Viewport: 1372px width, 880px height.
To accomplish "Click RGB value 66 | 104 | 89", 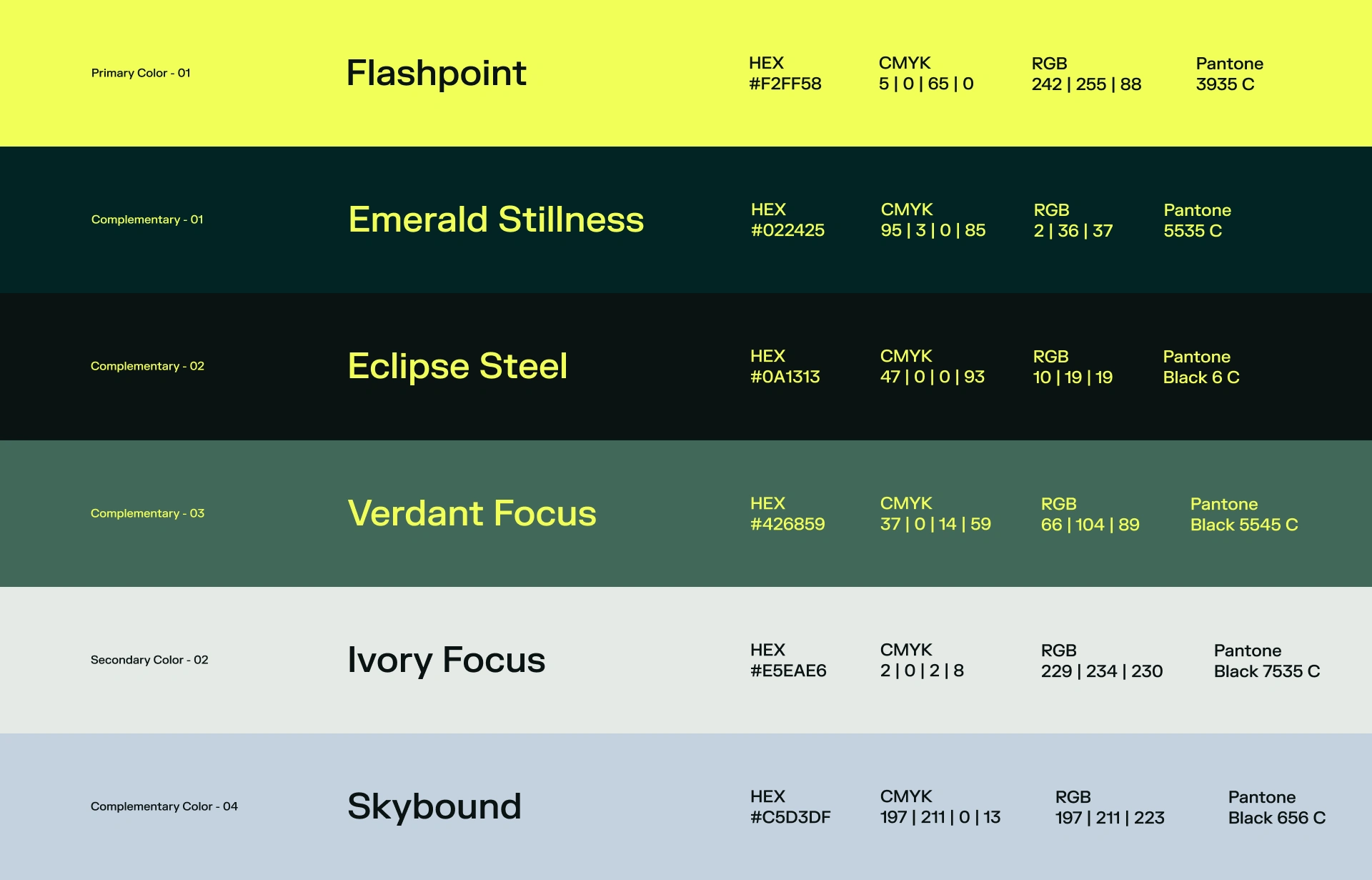I will coord(1090,525).
